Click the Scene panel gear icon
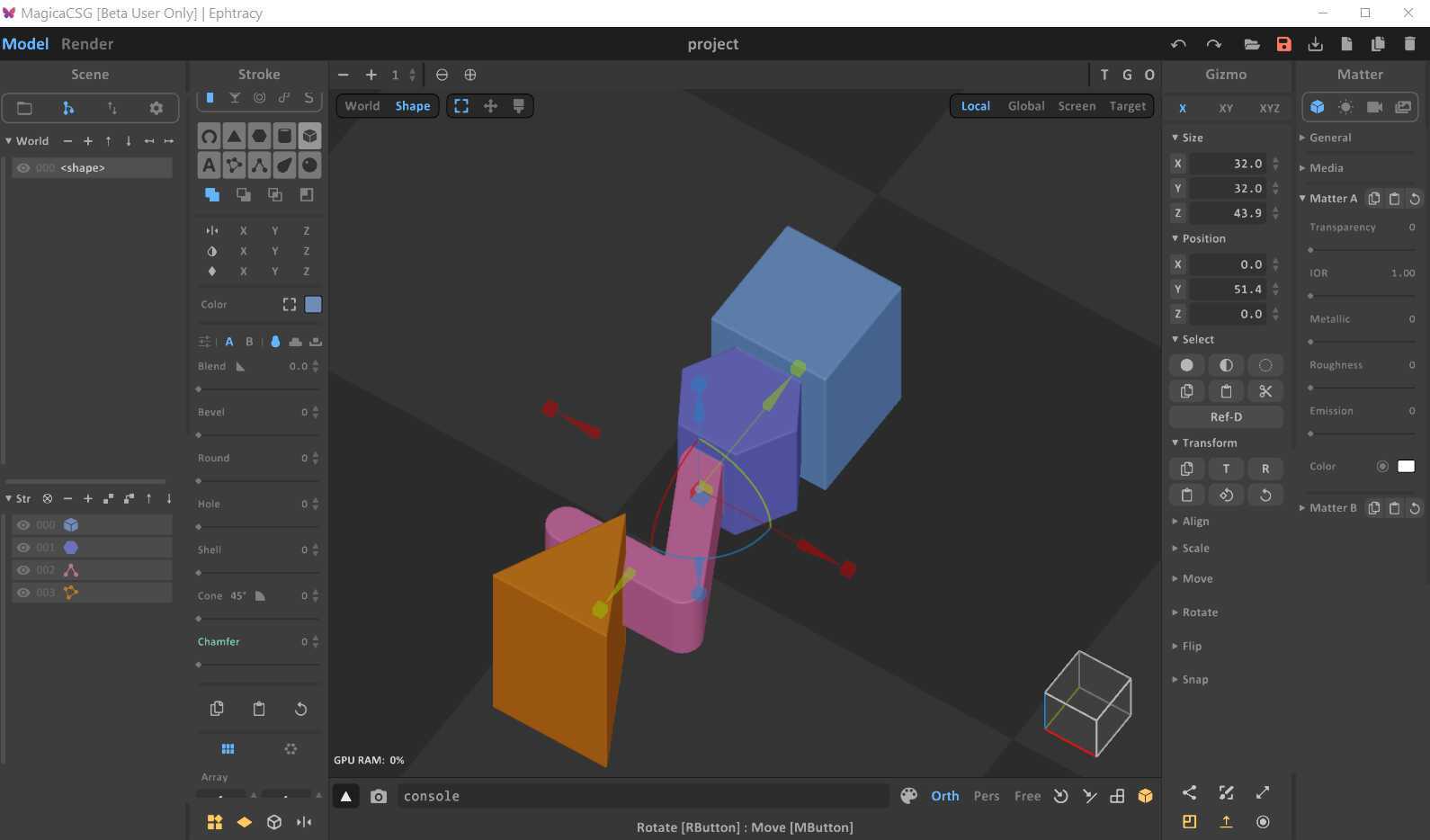This screenshot has height=840, width=1430. click(156, 108)
